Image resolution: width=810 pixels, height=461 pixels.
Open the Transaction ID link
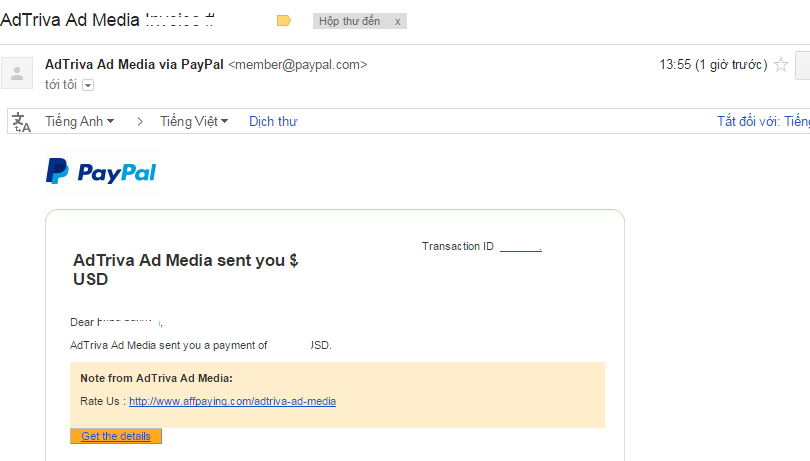(x=520, y=247)
